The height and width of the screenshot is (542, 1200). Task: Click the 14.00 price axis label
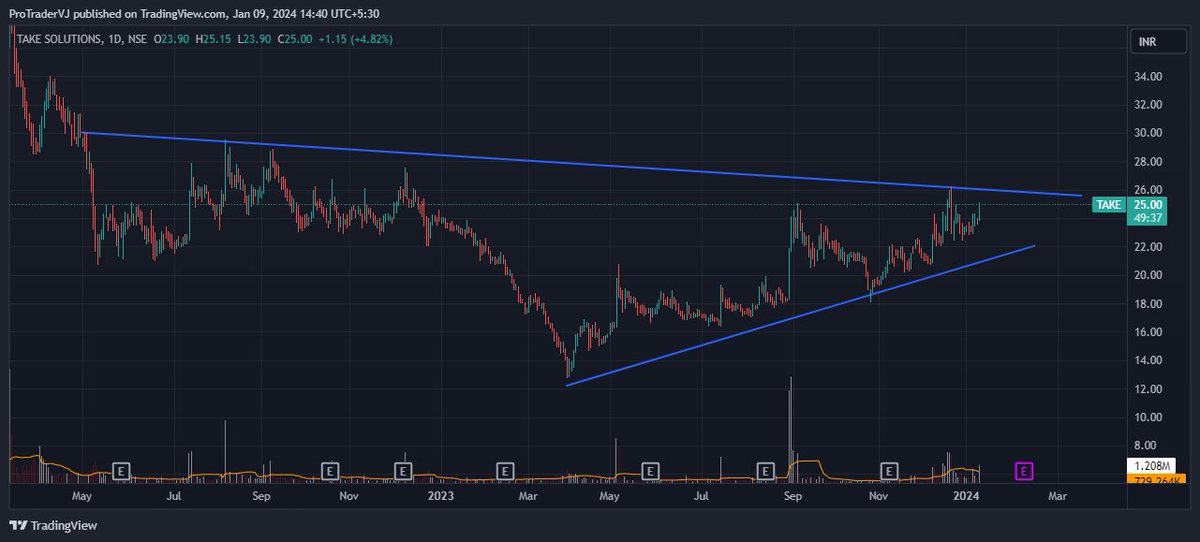[1146, 360]
